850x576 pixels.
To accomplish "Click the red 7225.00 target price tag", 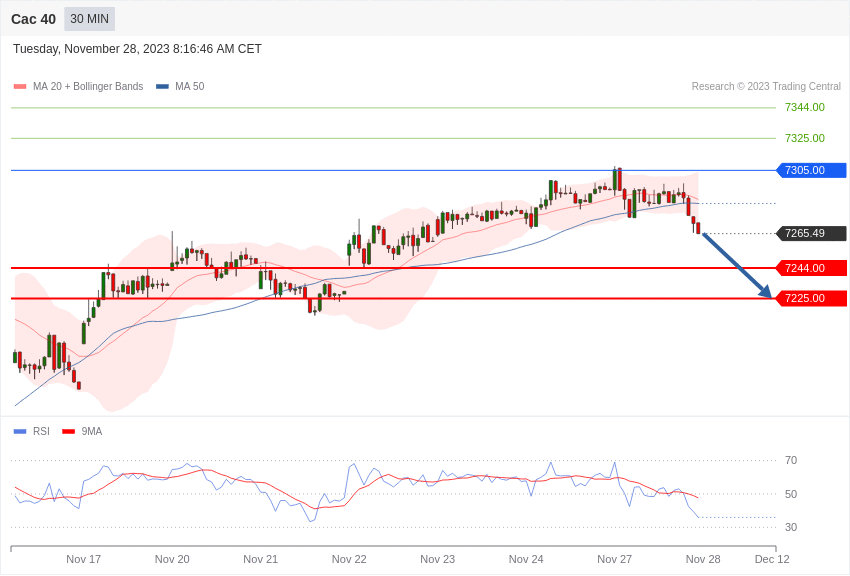I will coord(812,299).
